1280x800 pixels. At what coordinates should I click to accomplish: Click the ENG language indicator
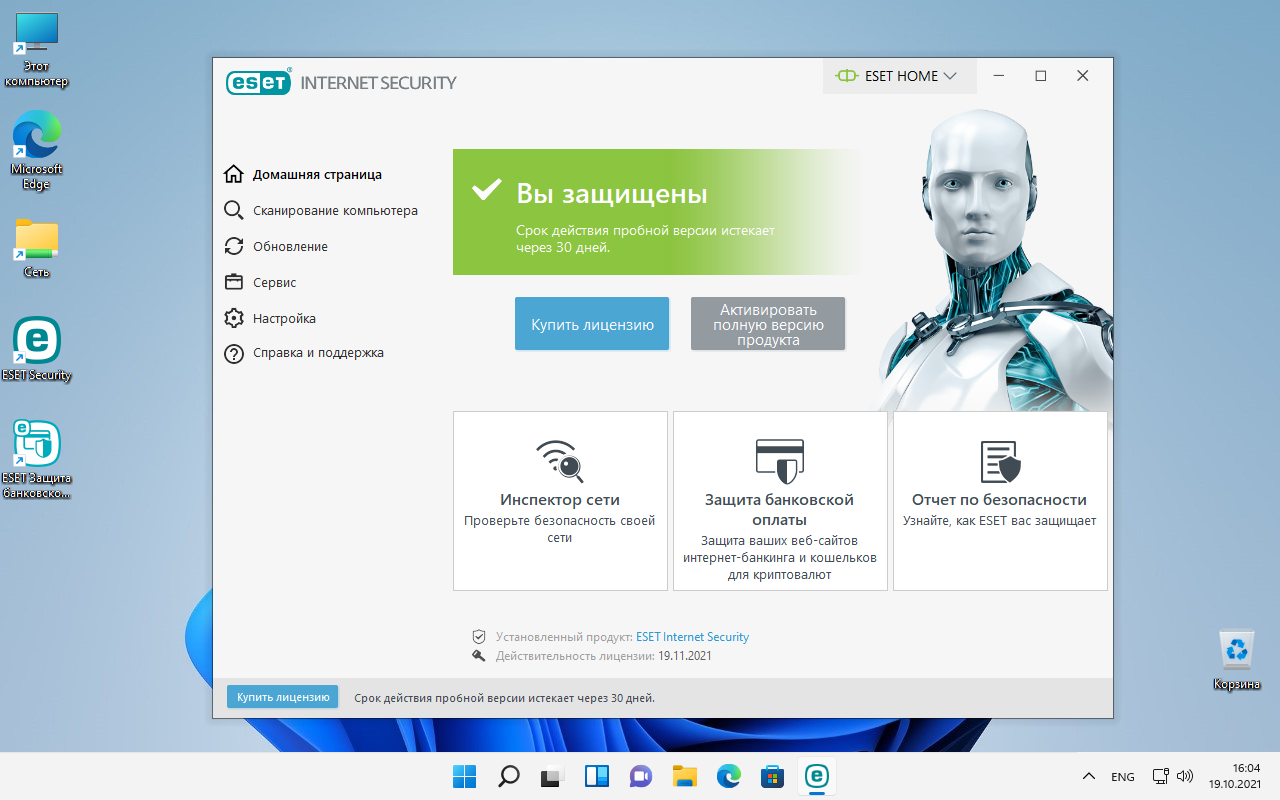click(x=1122, y=776)
